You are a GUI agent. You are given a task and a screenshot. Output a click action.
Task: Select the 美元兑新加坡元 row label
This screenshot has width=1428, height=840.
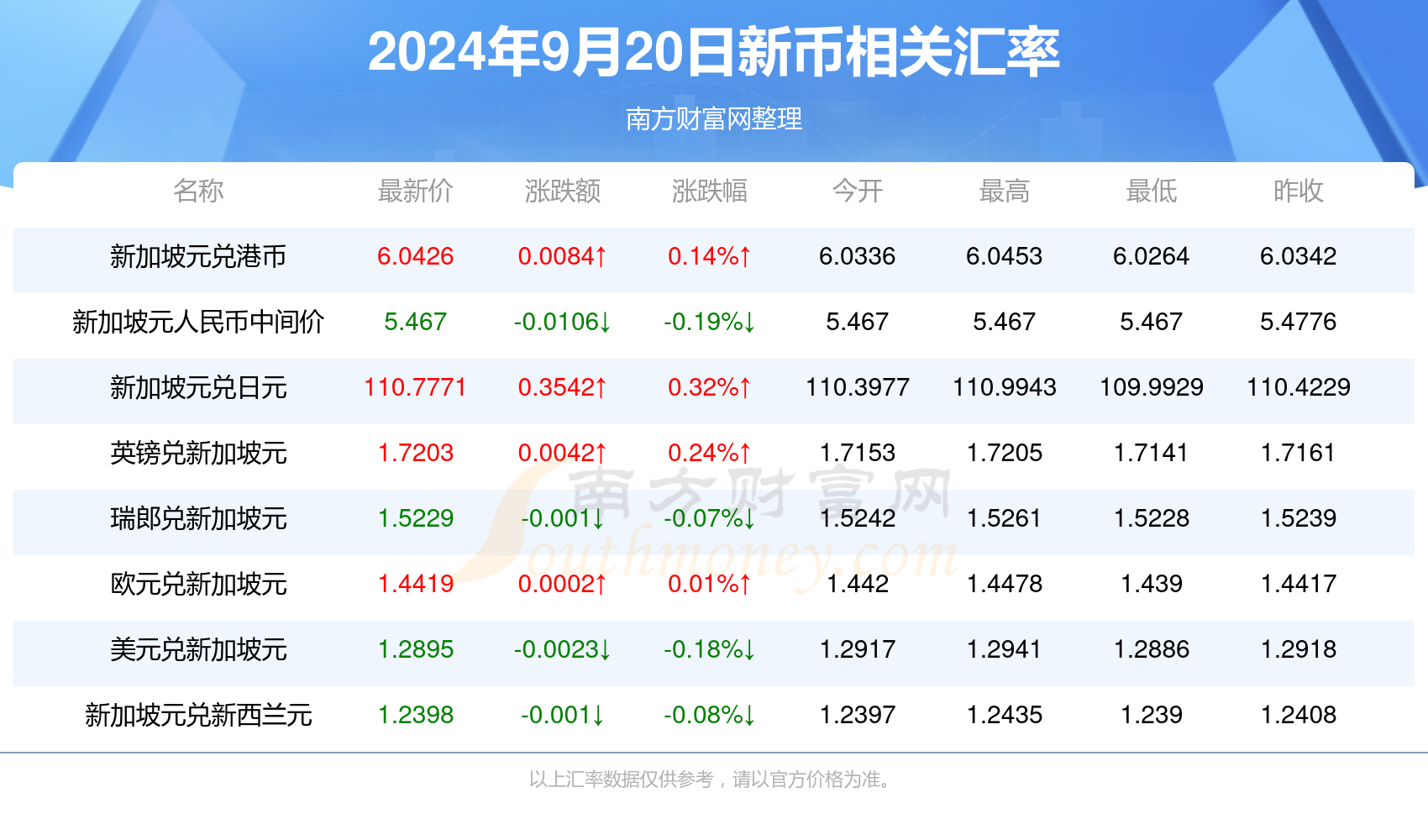(x=198, y=649)
